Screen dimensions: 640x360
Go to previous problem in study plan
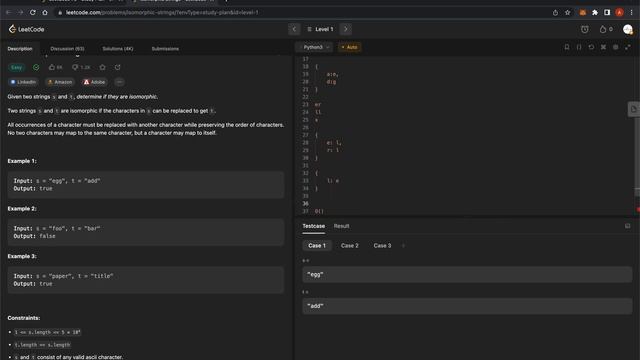click(x=294, y=29)
